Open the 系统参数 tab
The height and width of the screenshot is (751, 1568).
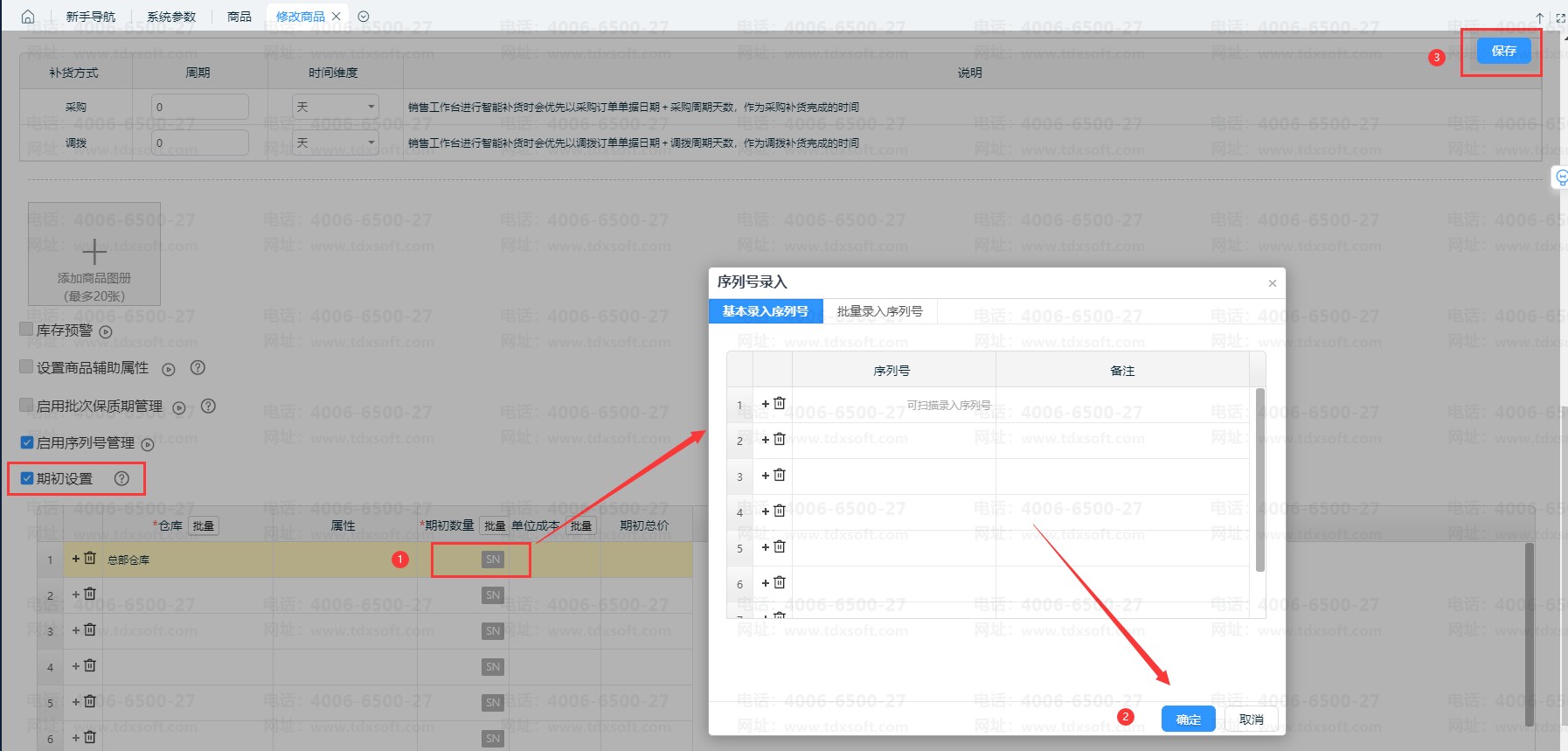pos(171,17)
